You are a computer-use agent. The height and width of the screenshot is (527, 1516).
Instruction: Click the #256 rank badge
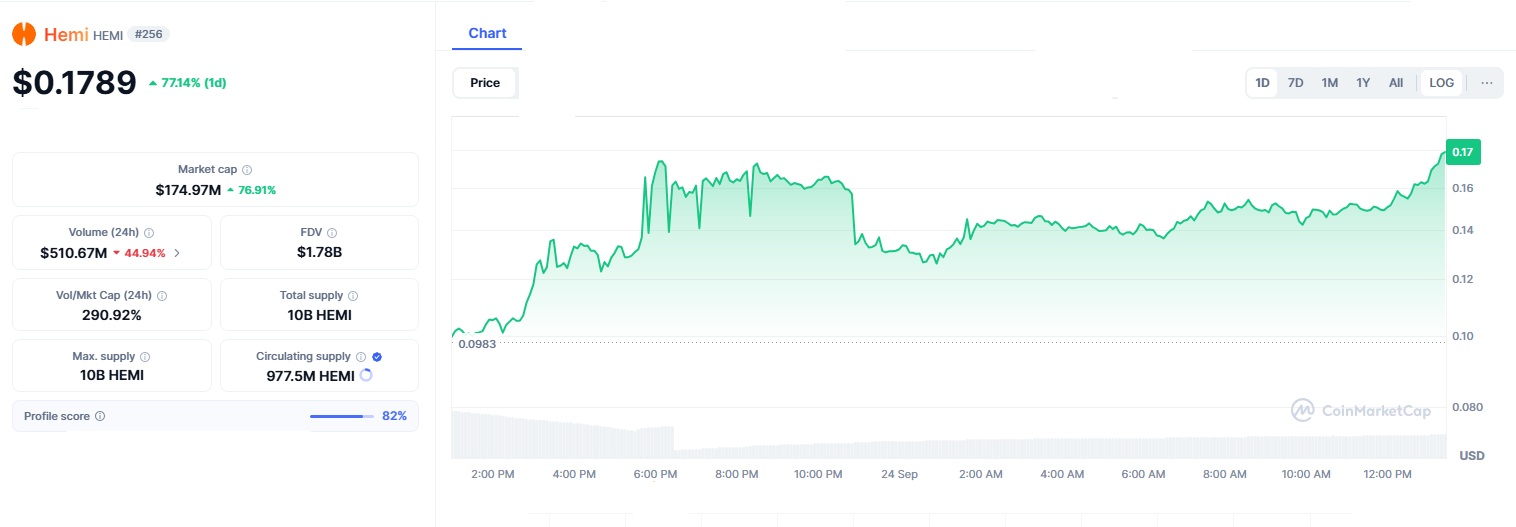click(x=149, y=34)
